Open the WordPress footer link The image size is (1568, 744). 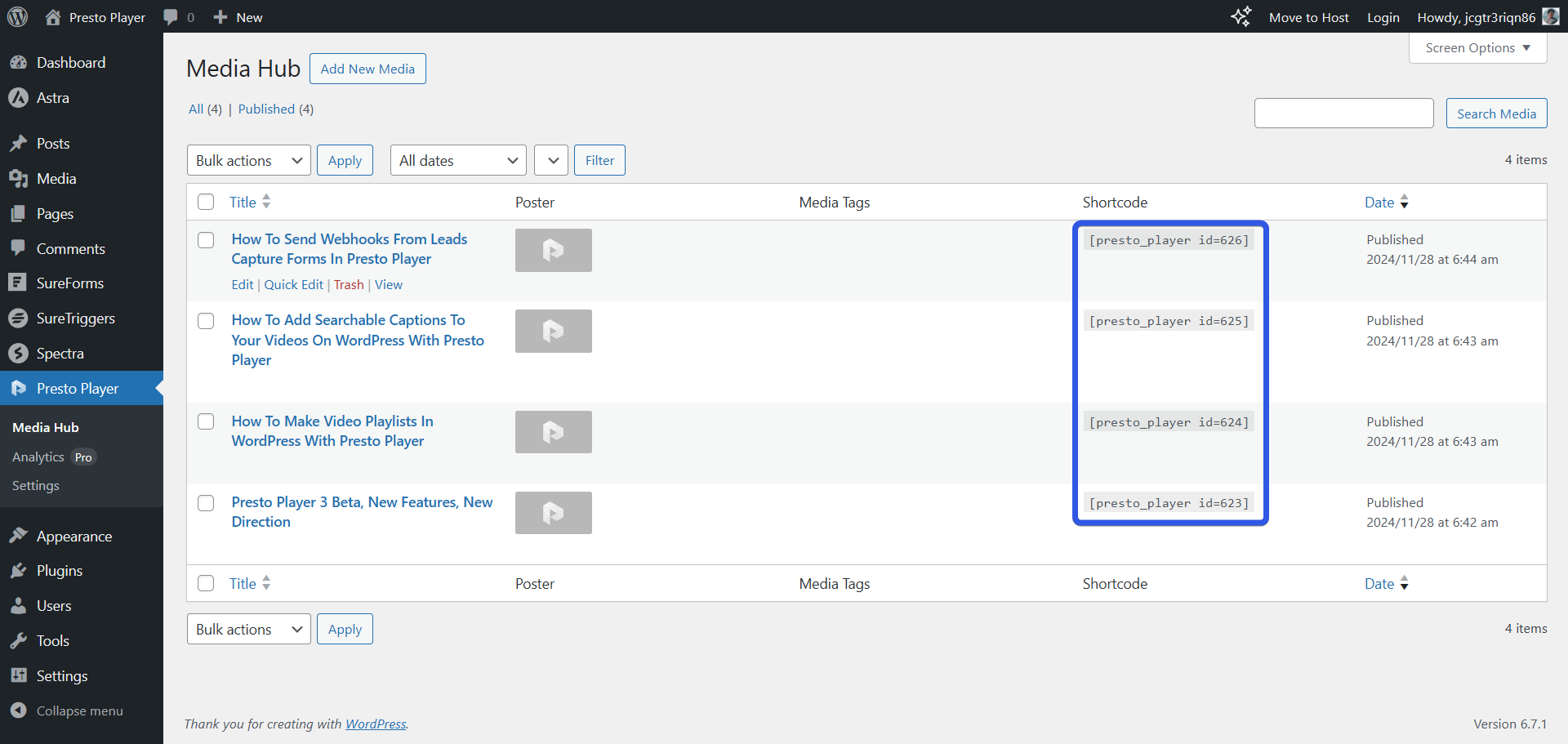(x=376, y=724)
